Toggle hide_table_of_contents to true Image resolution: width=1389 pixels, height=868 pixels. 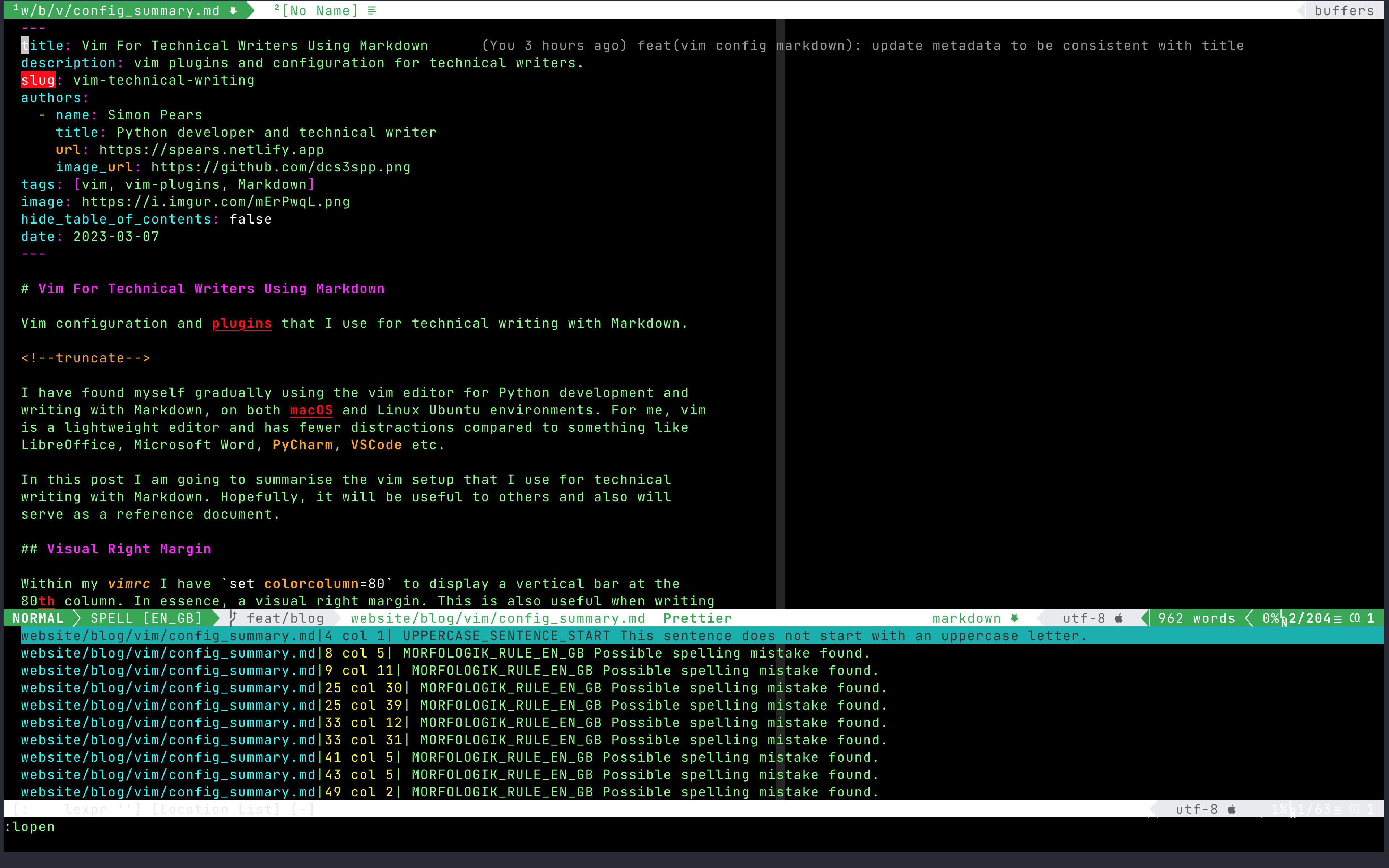coord(250,219)
